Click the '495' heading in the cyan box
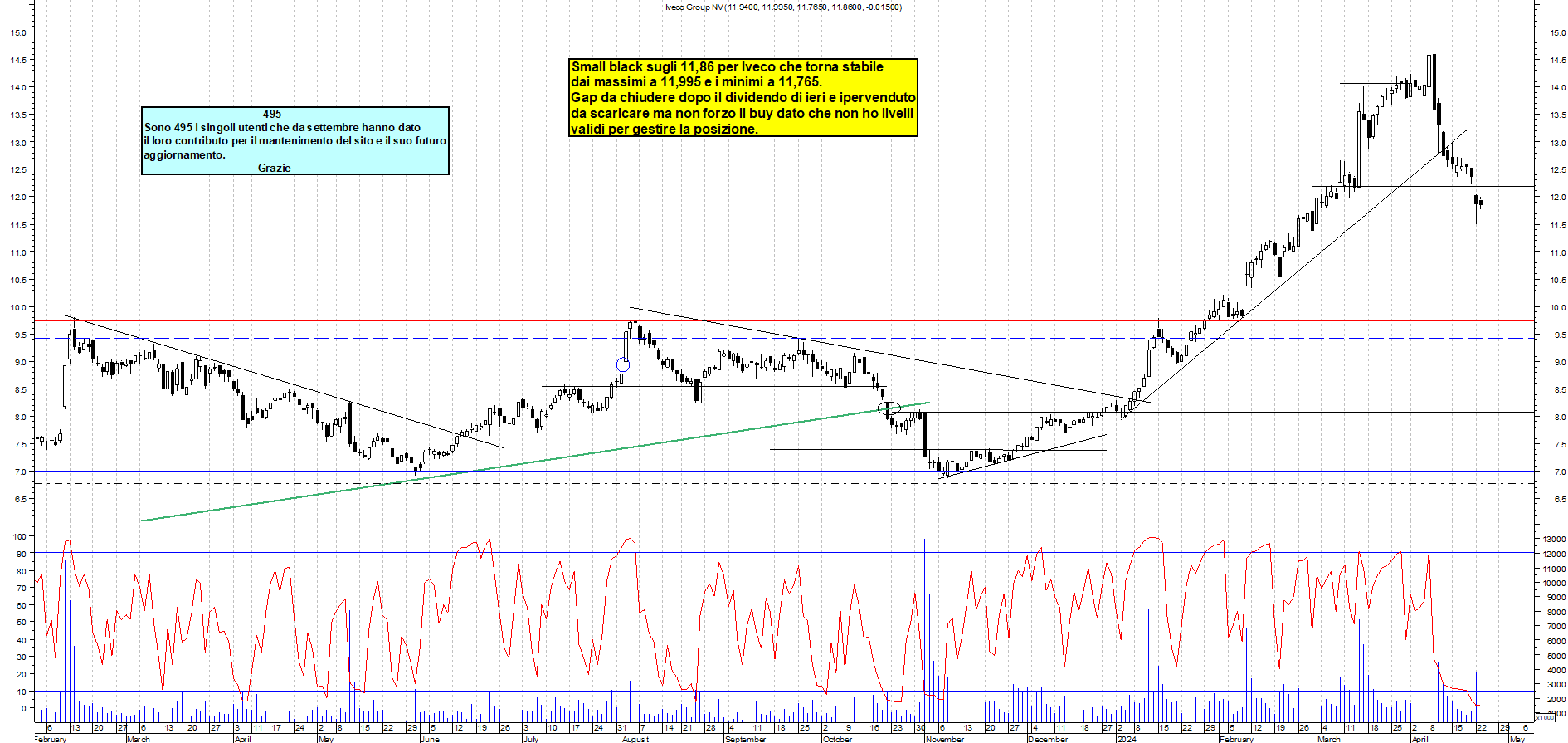1568x743 pixels. tap(272, 115)
